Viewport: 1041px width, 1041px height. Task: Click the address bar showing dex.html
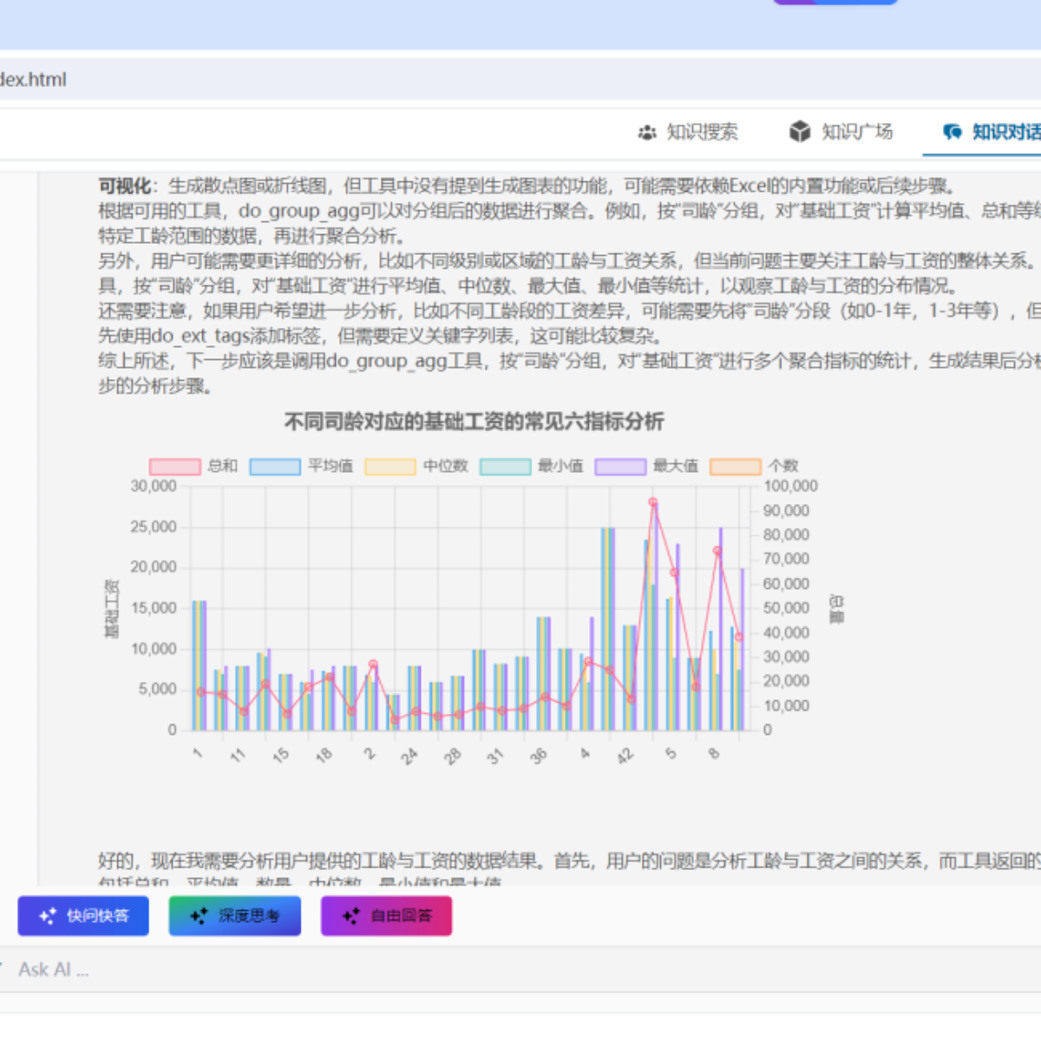tap(520, 80)
